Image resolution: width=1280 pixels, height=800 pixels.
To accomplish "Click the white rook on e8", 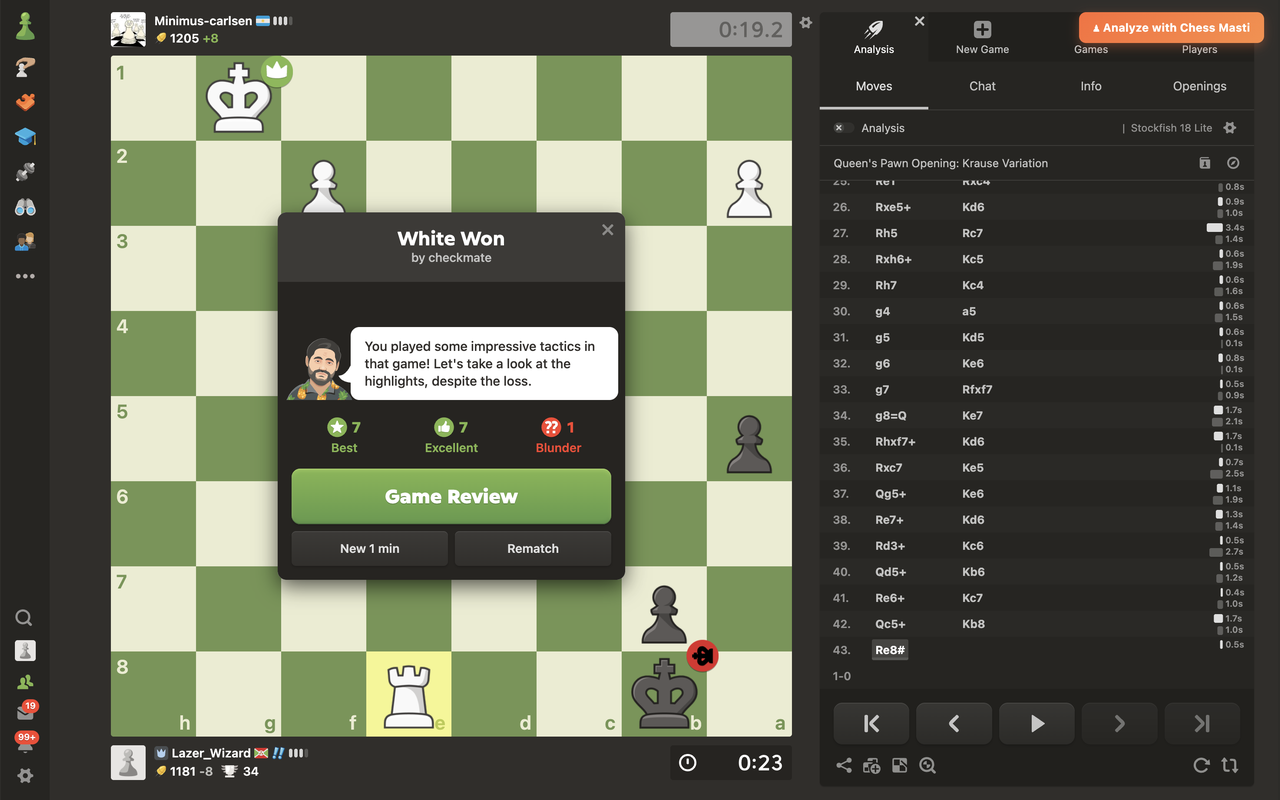I will (x=408, y=694).
